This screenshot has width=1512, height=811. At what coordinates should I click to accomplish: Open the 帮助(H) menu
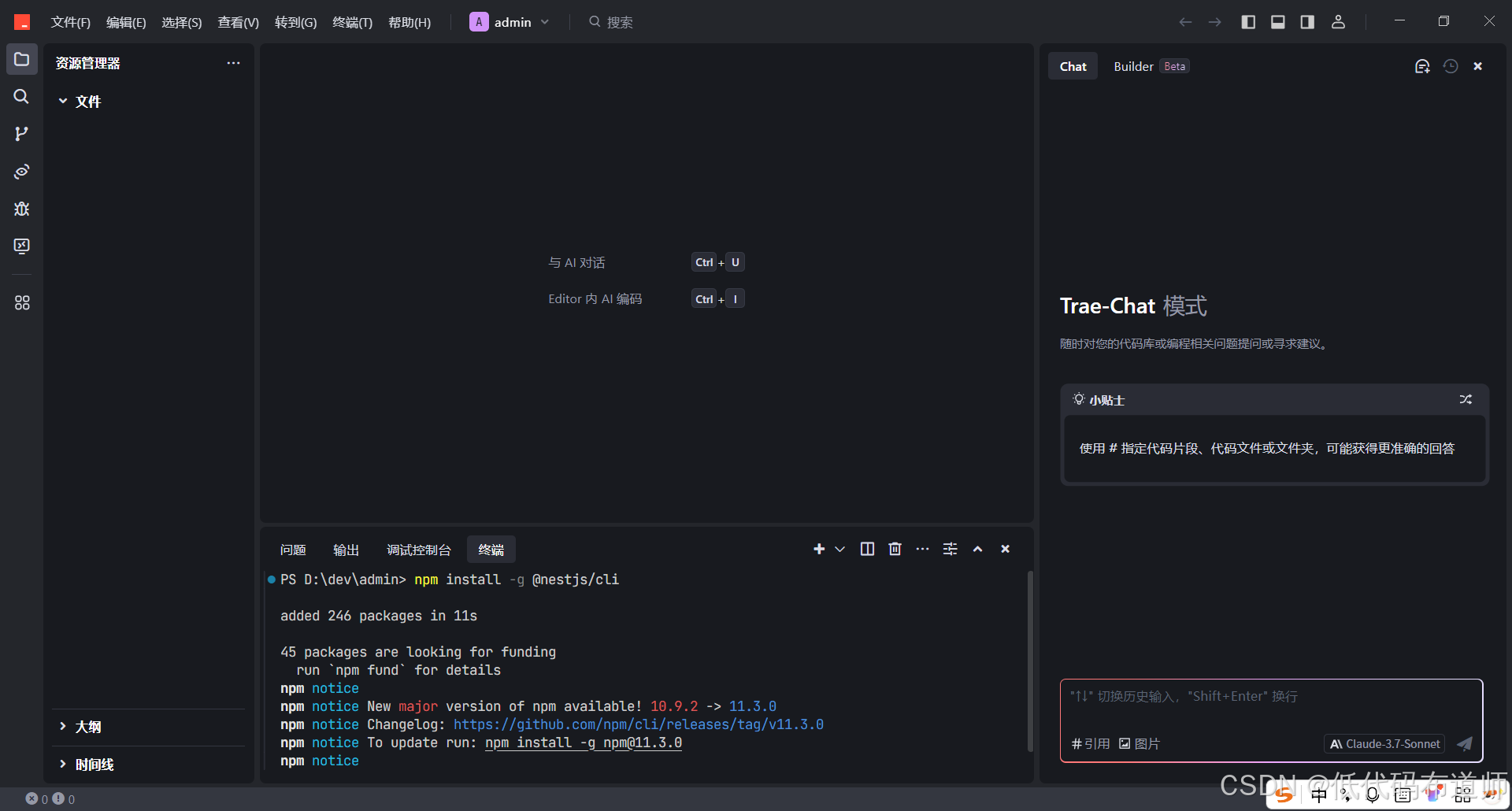click(409, 22)
